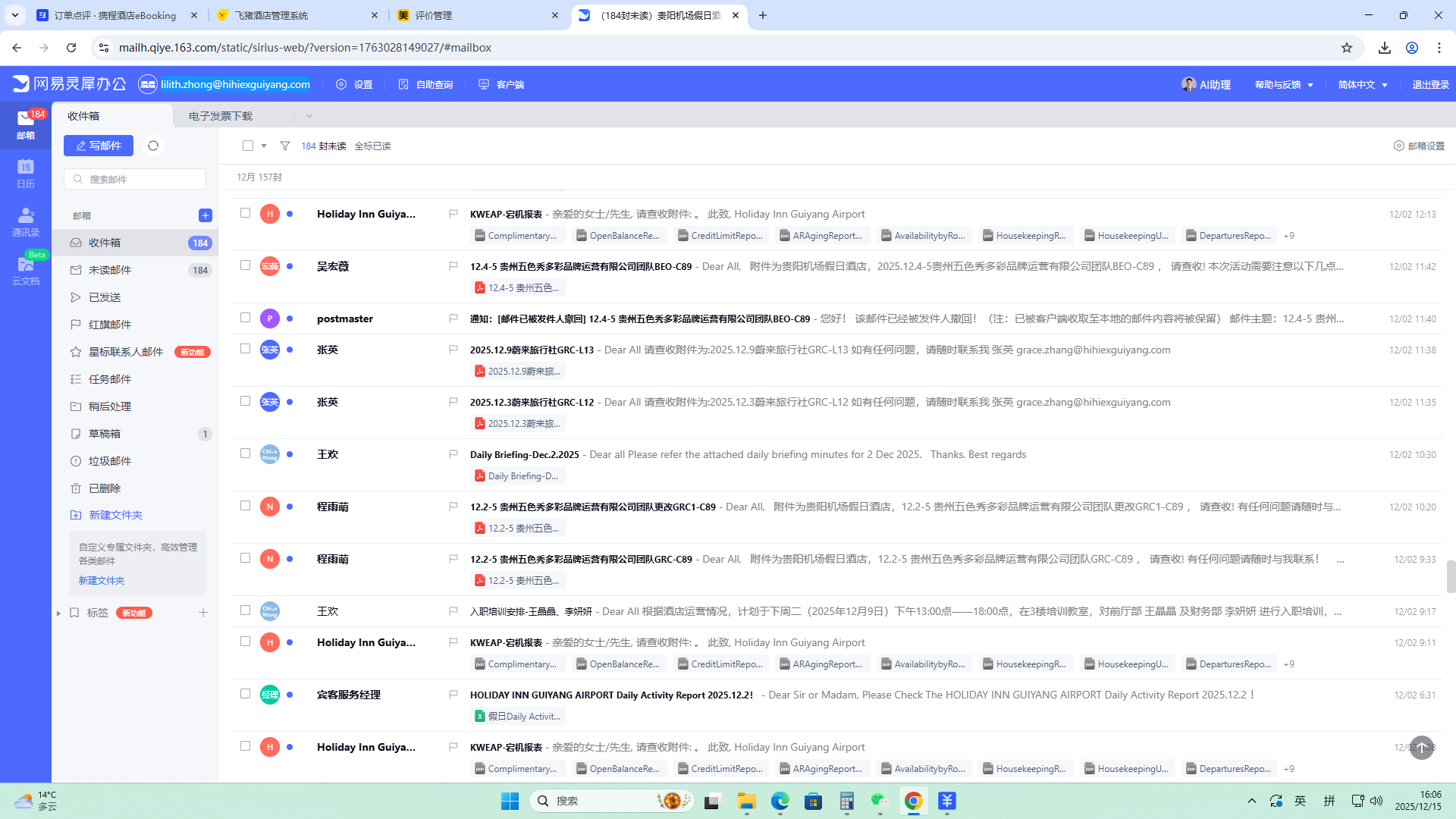This screenshot has width=1456, height=819.
Task: Toggle the select-all emails checkbox
Action: click(248, 146)
